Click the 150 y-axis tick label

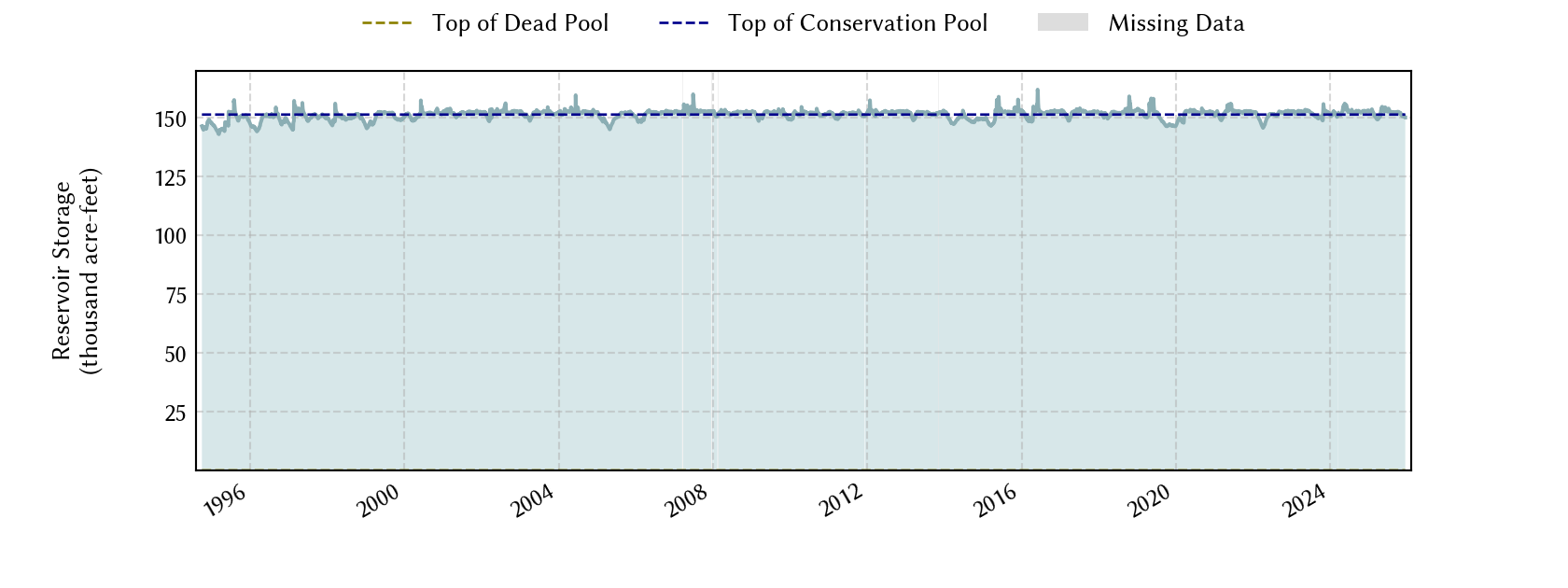171,119
